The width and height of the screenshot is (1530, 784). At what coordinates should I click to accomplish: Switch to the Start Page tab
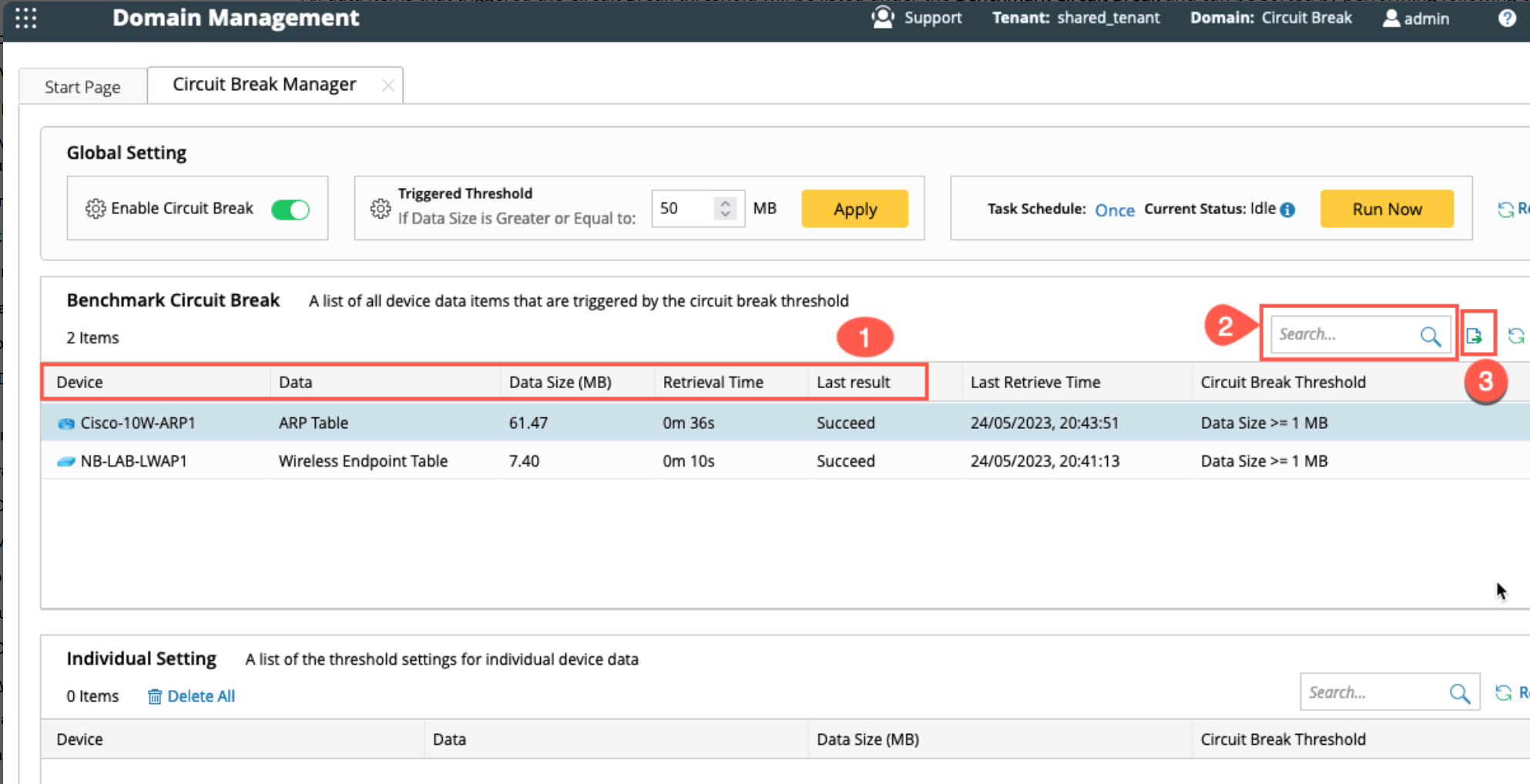[82, 87]
